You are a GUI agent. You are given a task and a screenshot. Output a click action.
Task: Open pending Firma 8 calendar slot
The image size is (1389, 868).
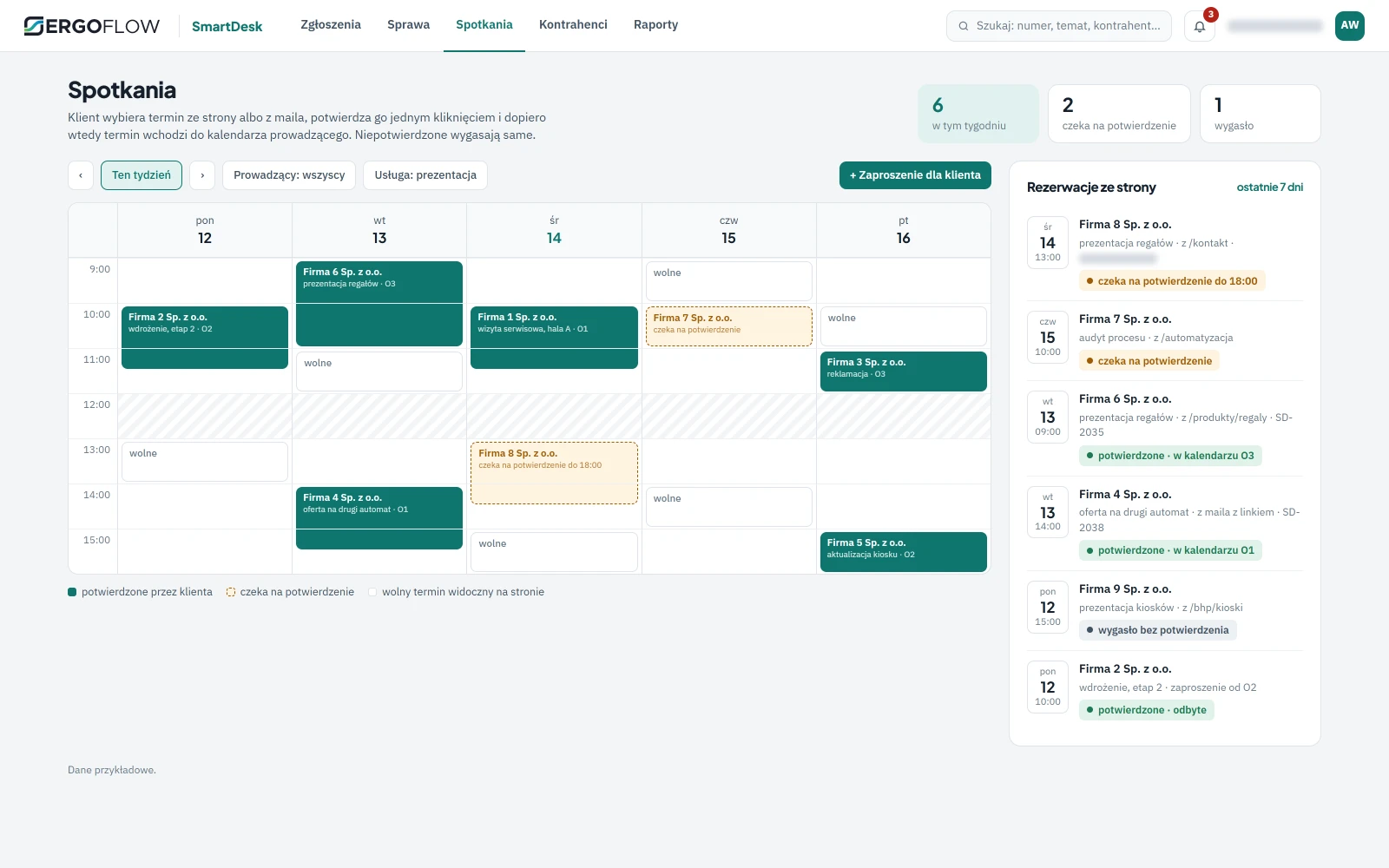pos(554,473)
